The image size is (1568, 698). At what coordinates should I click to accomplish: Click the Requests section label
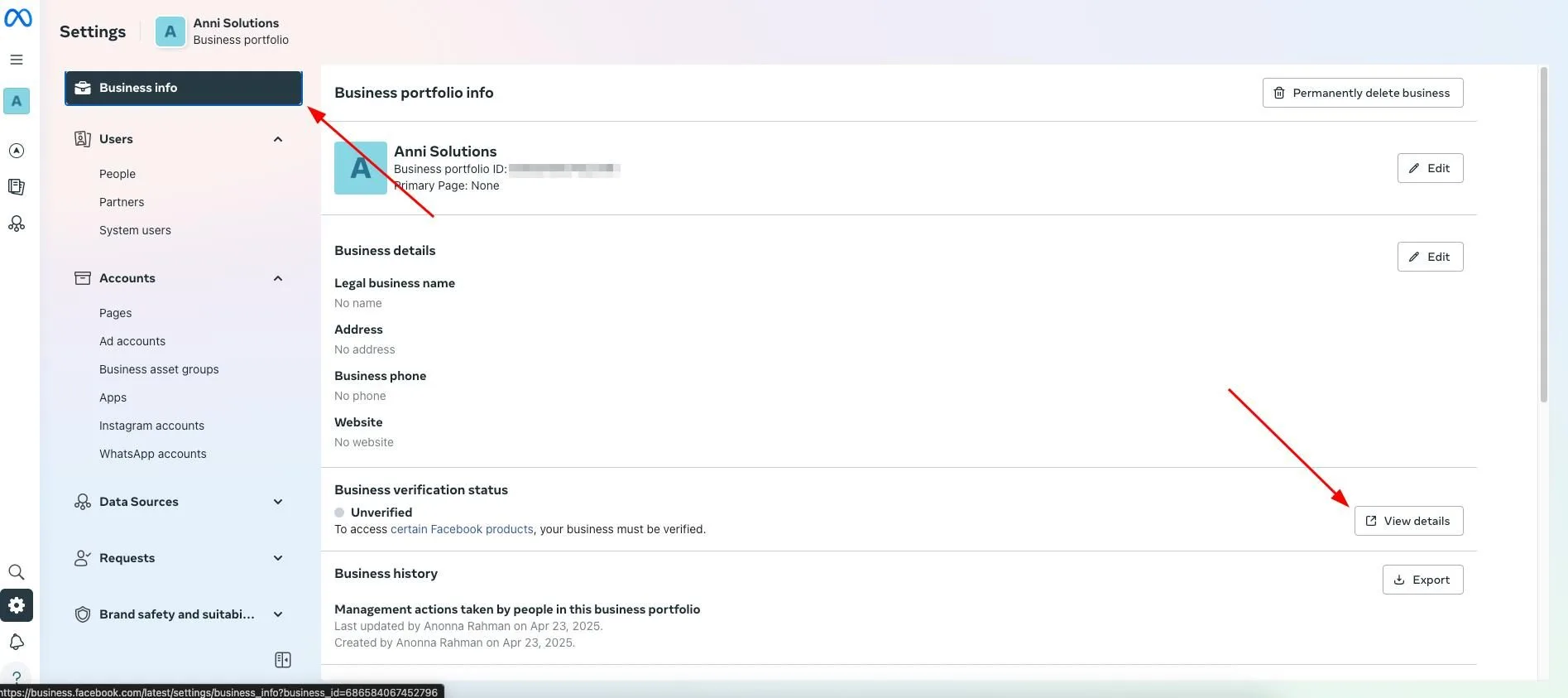[127, 558]
